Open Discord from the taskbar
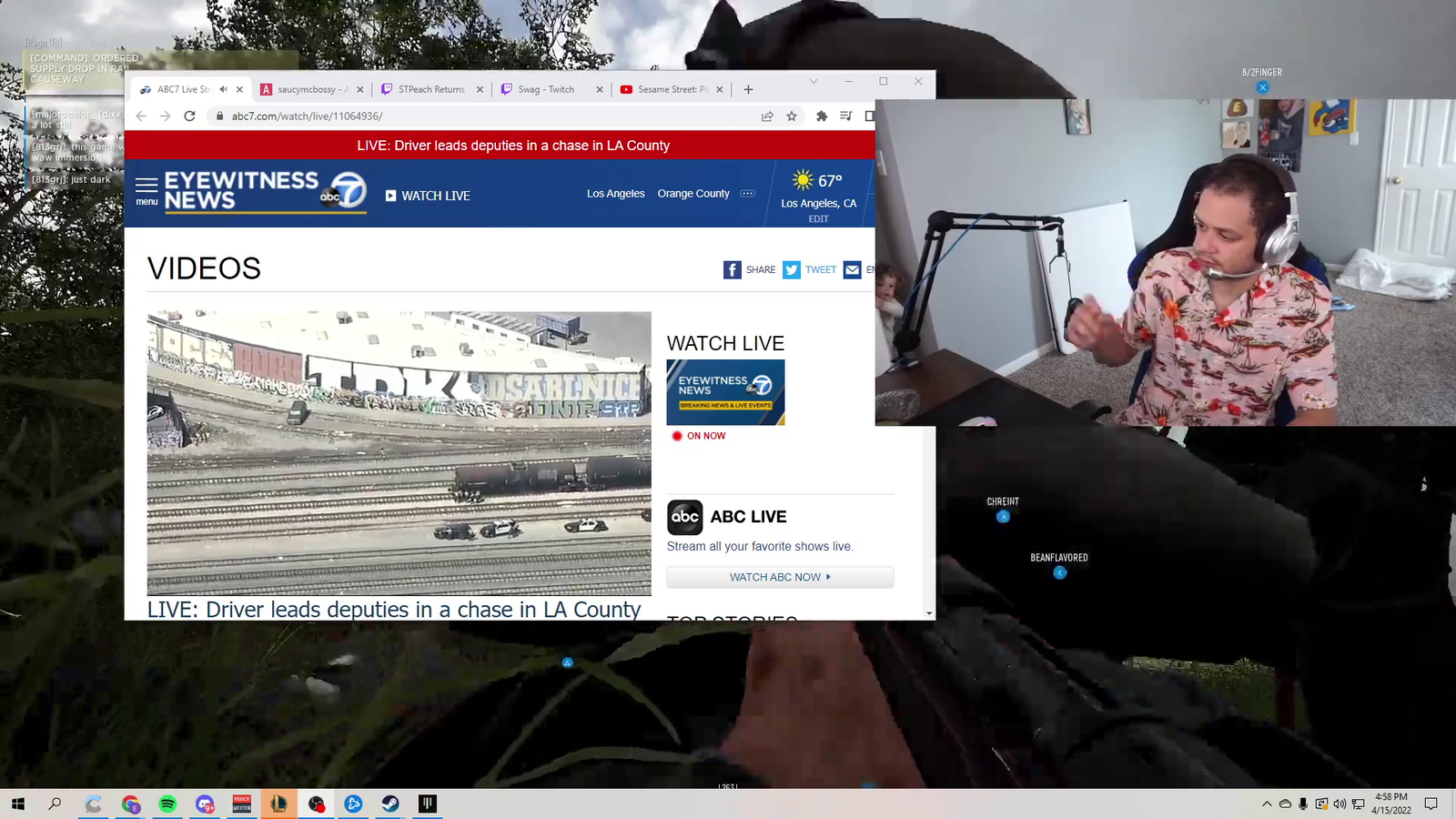This screenshot has width=1456, height=819. (205, 804)
